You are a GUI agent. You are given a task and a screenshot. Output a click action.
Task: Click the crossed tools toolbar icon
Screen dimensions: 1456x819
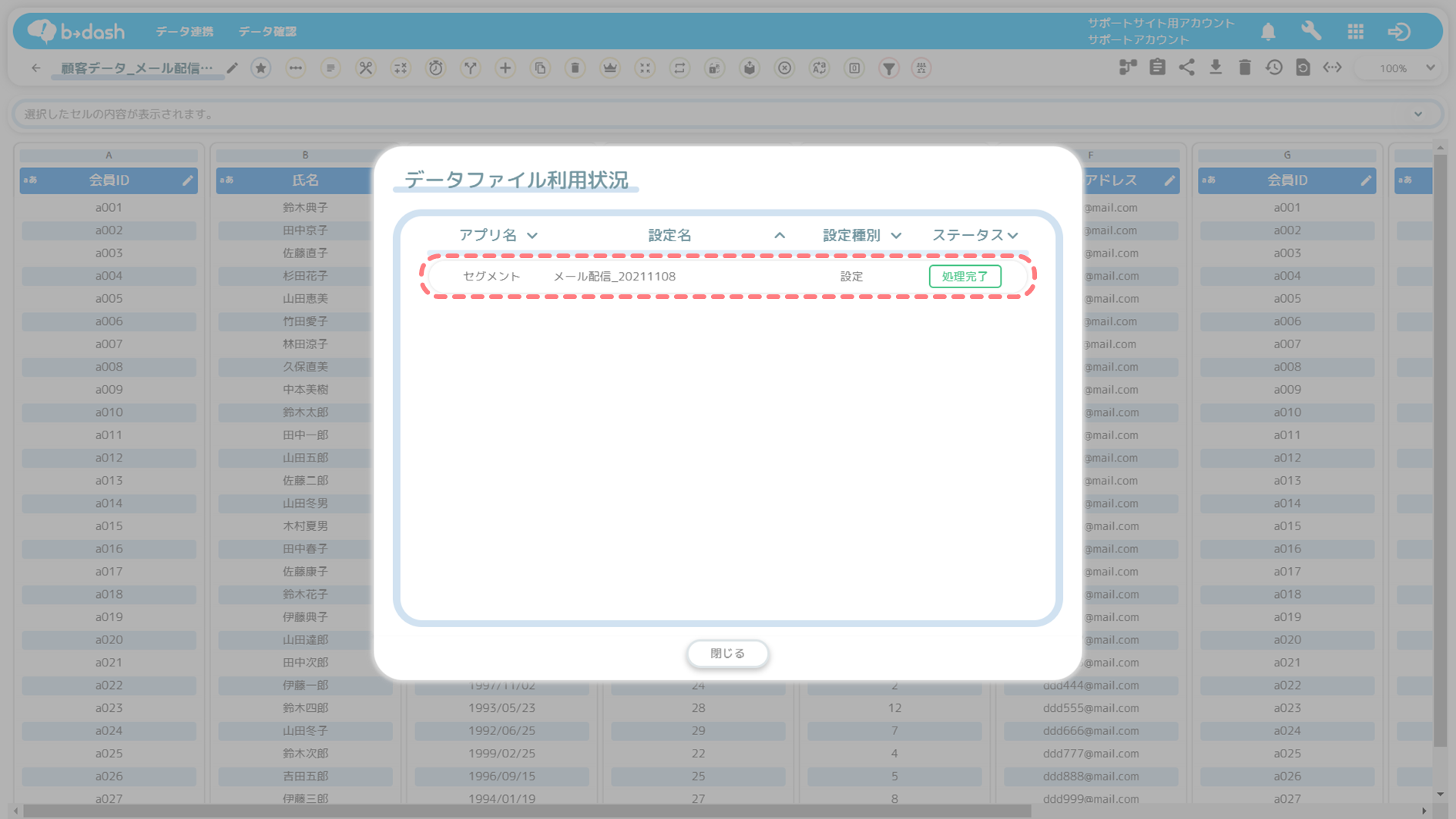[366, 68]
